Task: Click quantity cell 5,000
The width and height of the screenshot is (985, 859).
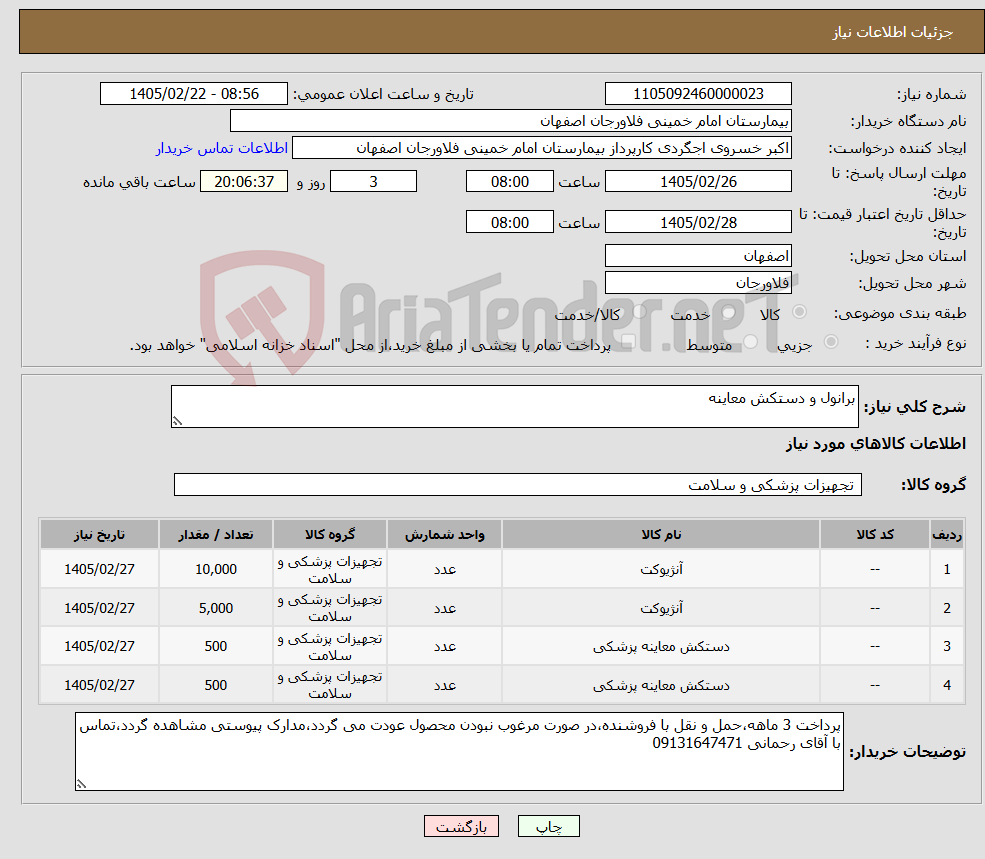Action: pos(215,608)
